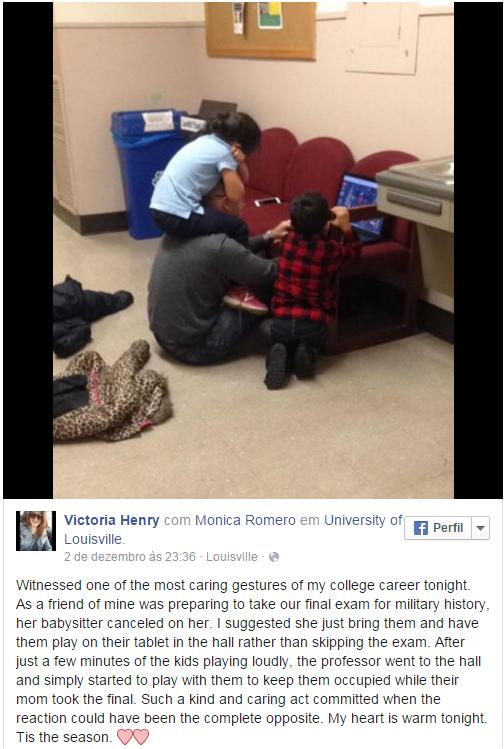The width and height of the screenshot is (504, 749).
Task: Open Victoria Henry's profile picture
Action: click(36, 531)
